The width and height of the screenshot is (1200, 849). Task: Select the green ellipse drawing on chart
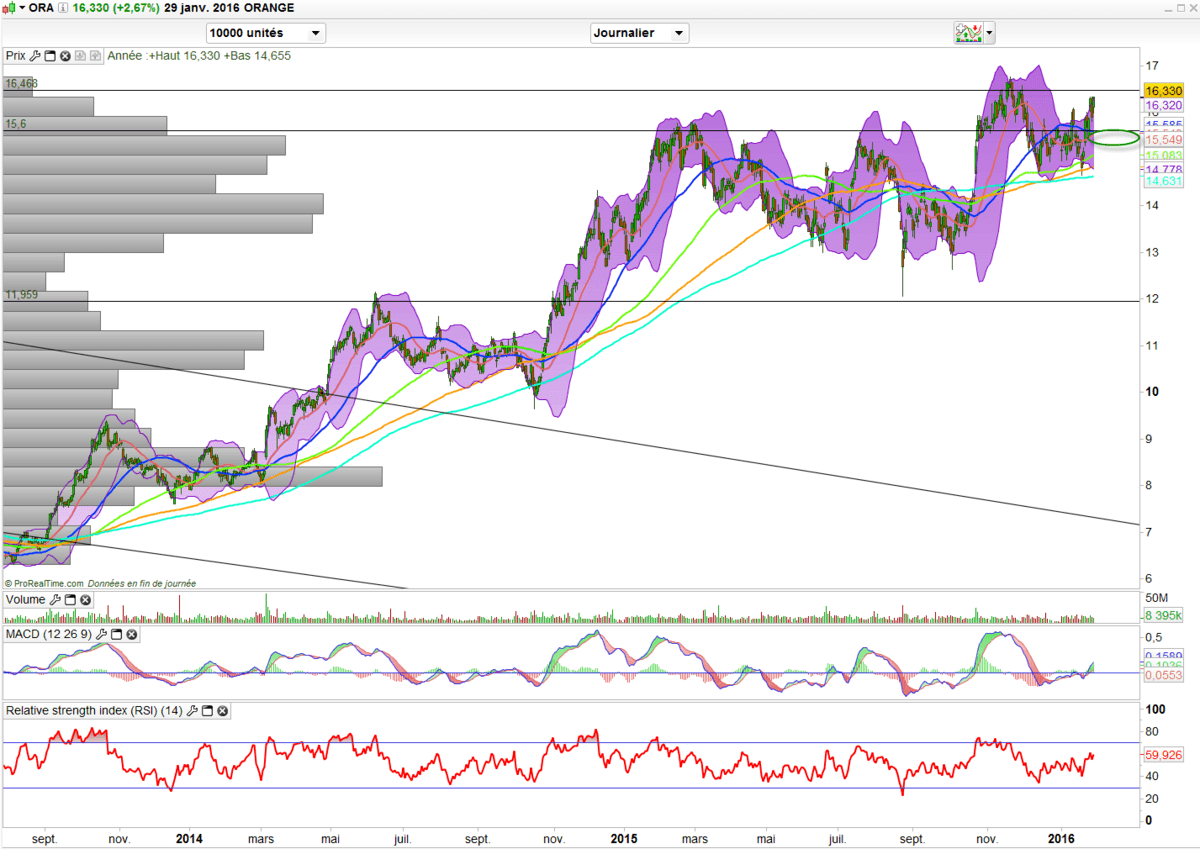point(1114,138)
